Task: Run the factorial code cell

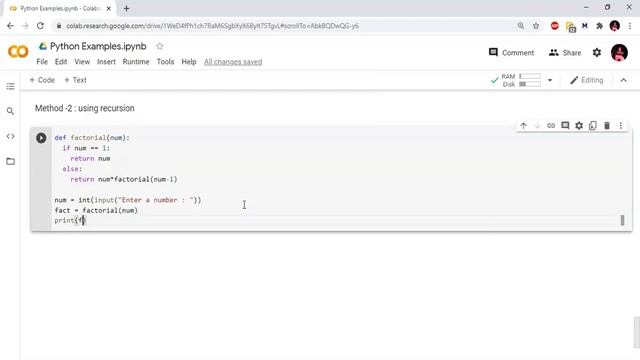Action: 41,138
